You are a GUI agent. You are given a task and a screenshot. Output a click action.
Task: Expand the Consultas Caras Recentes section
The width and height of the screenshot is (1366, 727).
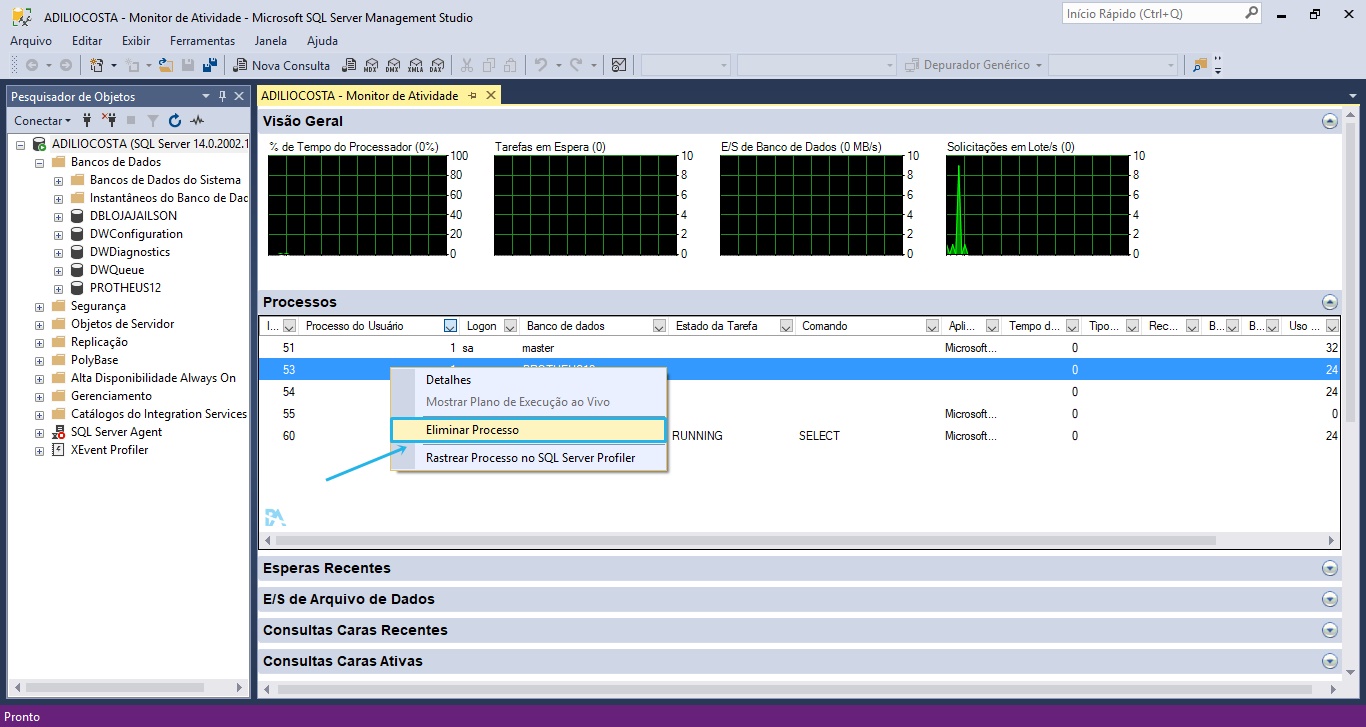(x=1329, y=630)
